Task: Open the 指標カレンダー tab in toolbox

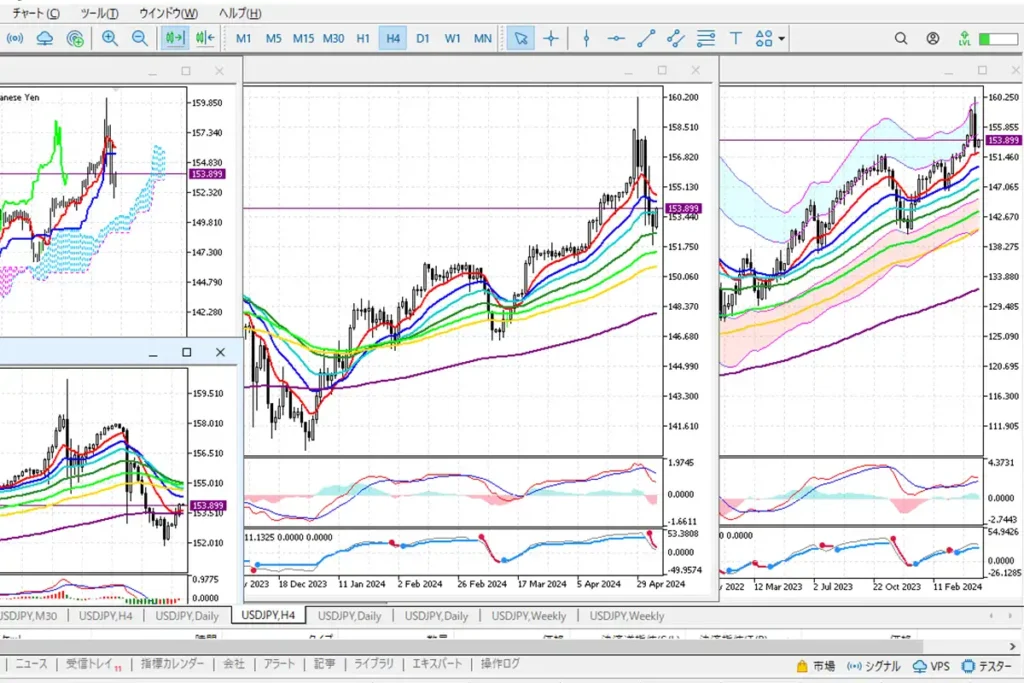Action: 172,664
